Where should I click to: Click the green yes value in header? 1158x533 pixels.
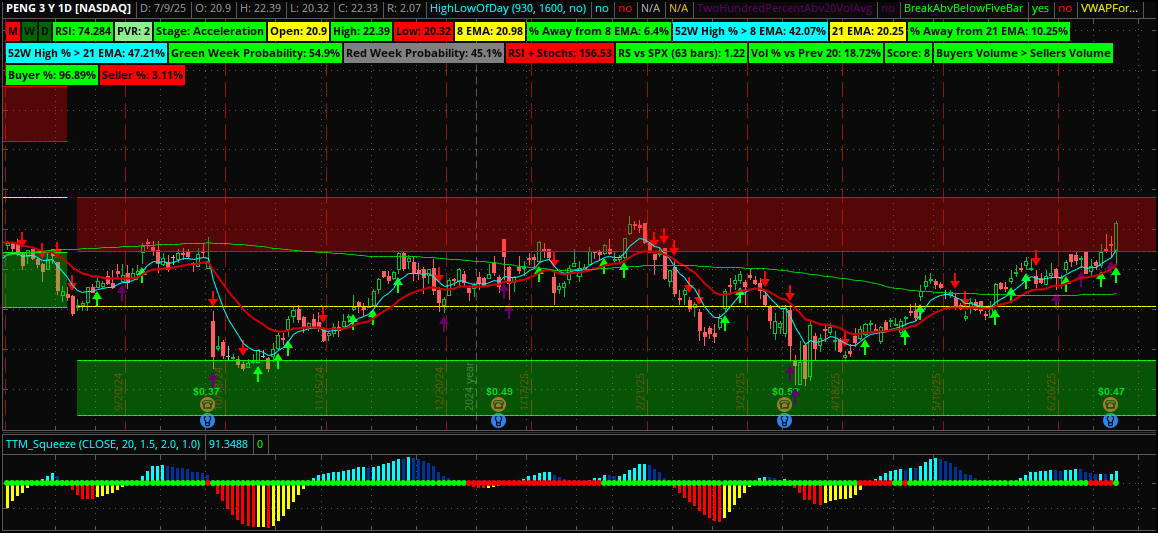[1040, 9]
